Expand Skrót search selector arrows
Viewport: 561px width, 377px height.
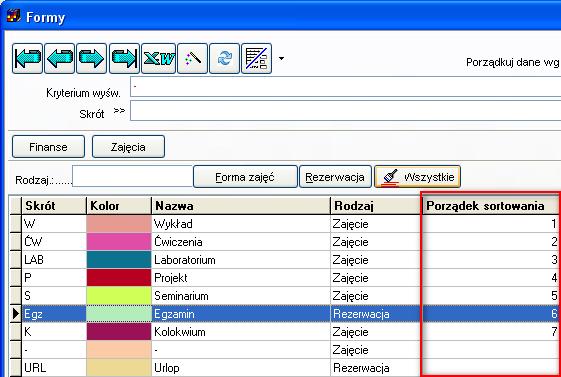click(119, 111)
